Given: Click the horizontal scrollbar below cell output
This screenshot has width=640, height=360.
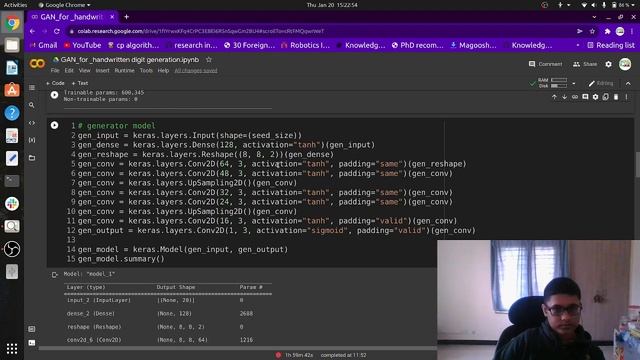Looking at the screenshot, I should pos(238,348).
